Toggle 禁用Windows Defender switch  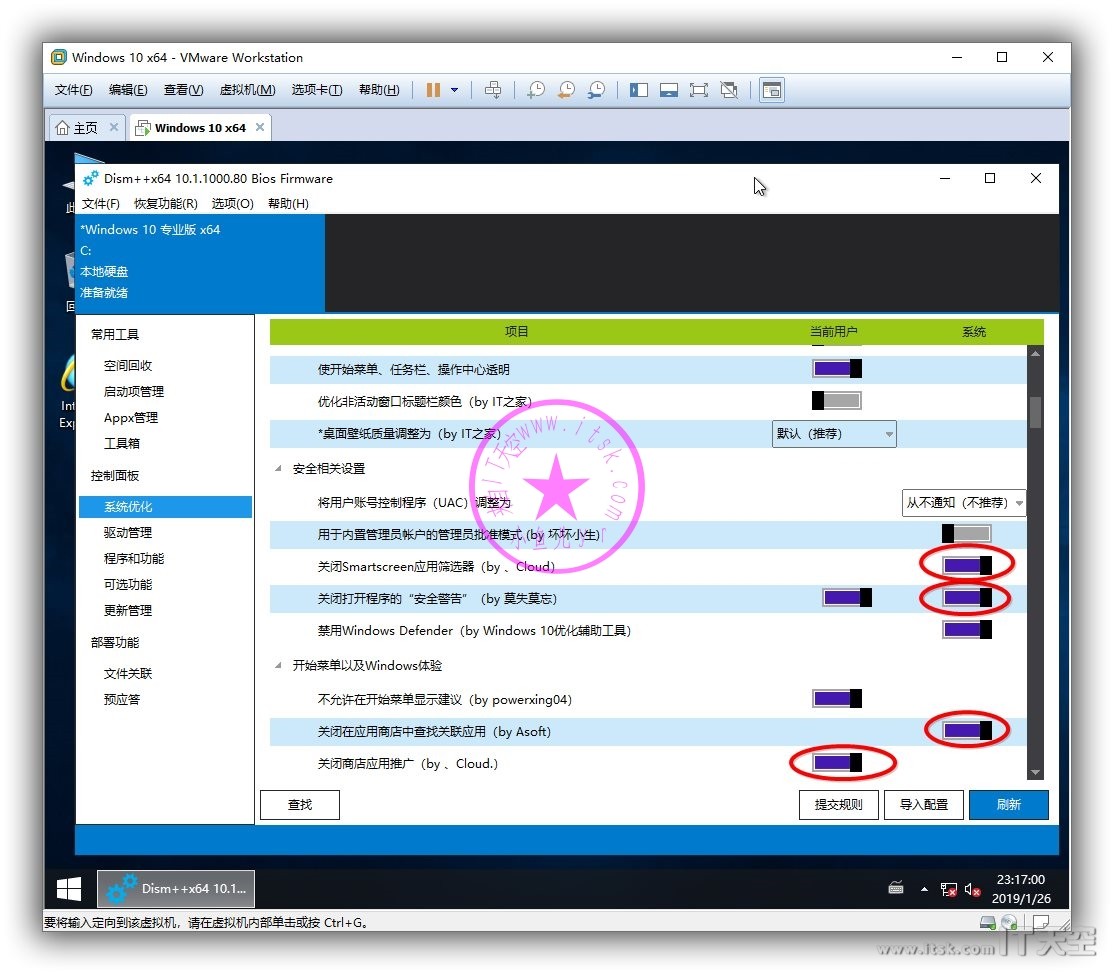(967, 629)
